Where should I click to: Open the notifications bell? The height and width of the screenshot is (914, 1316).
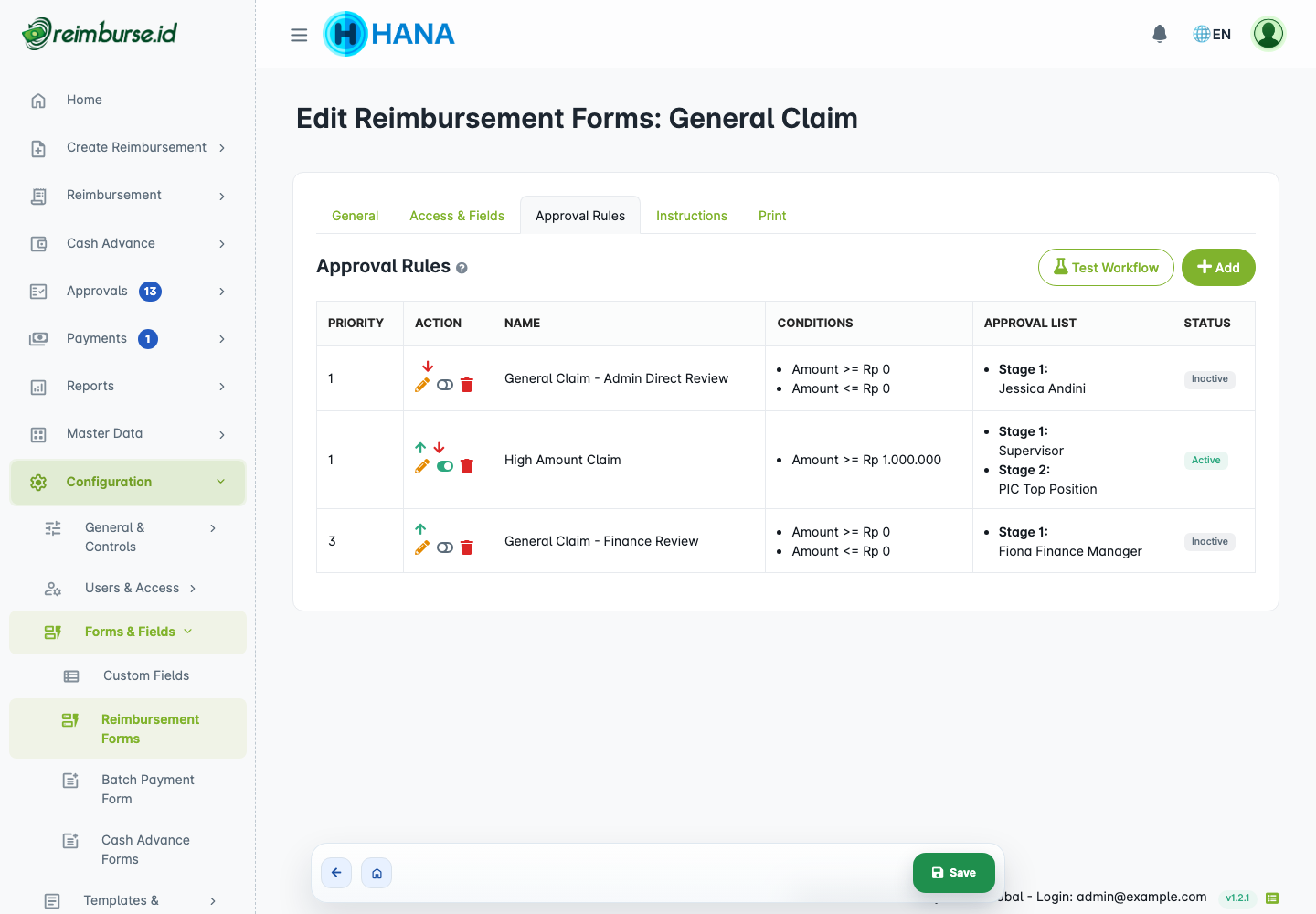coord(1160,34)
